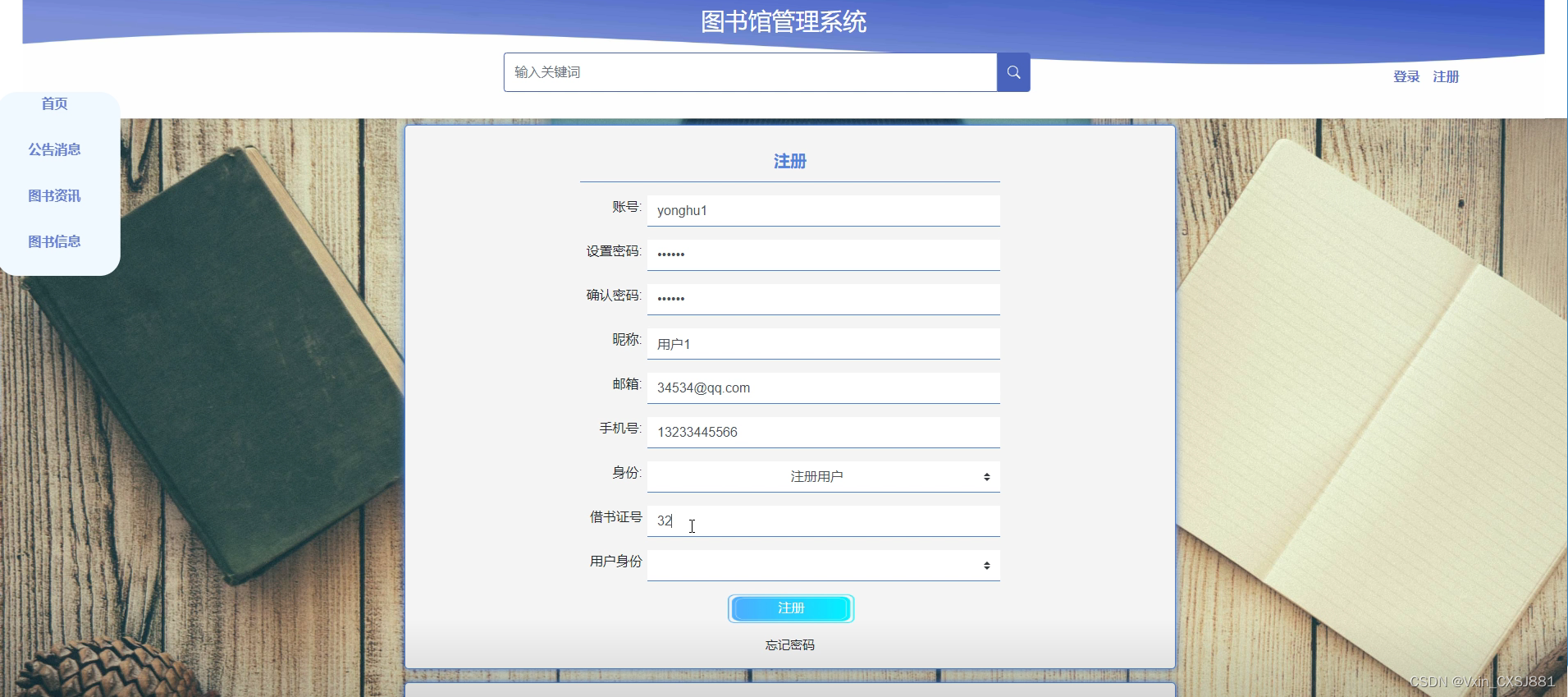
Task: Submit form with blue 注册 button
Action: pos(791,608)
